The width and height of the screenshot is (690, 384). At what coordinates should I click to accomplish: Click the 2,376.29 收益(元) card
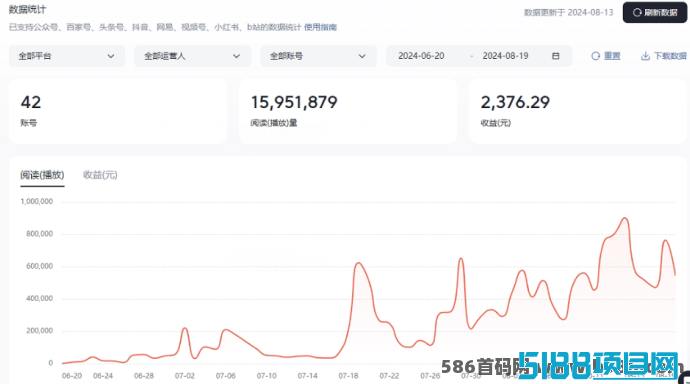[578, 111]
